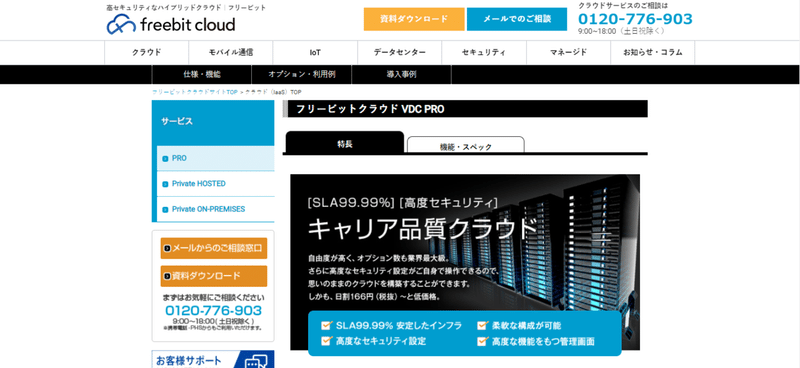Click the フリービットクラウド VDC PRO heading
Screen dimensions: 800x368
pos(370,109)
